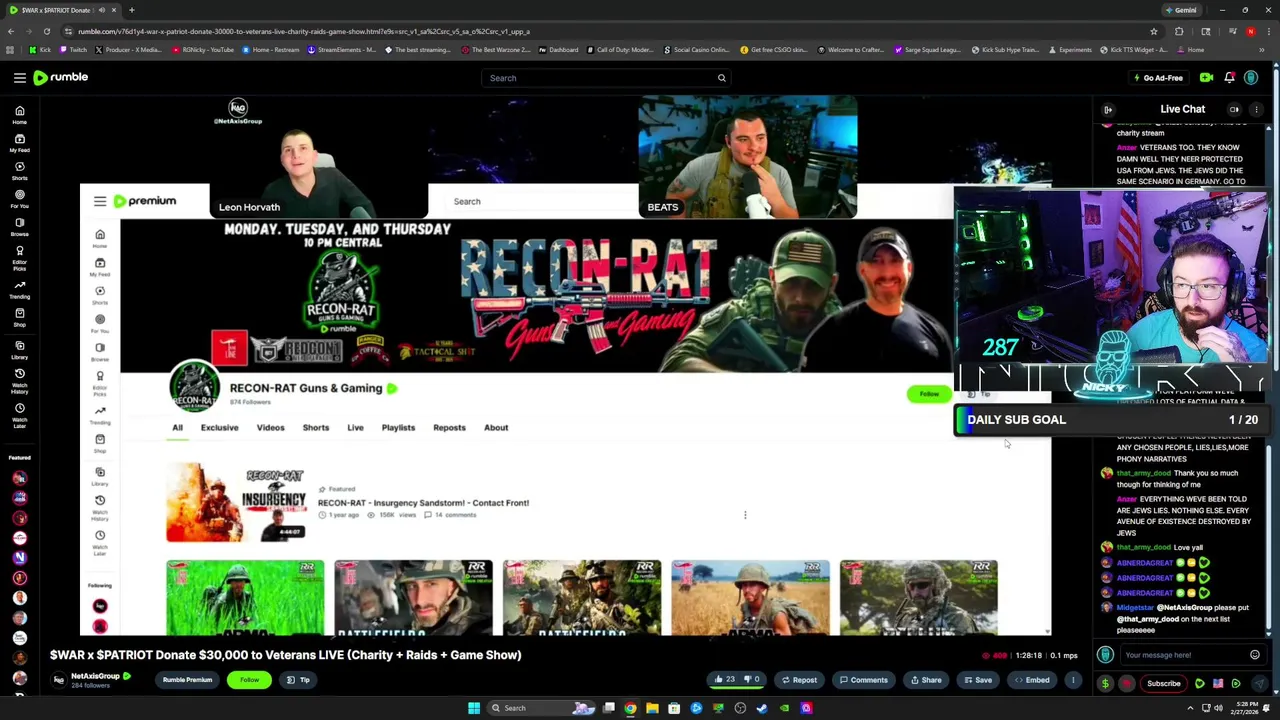Image resolution: width=1280 pixels, height=720 pixels.
Task: Open more actions dots beside Embed
Action: click(x=1073, y=680)
